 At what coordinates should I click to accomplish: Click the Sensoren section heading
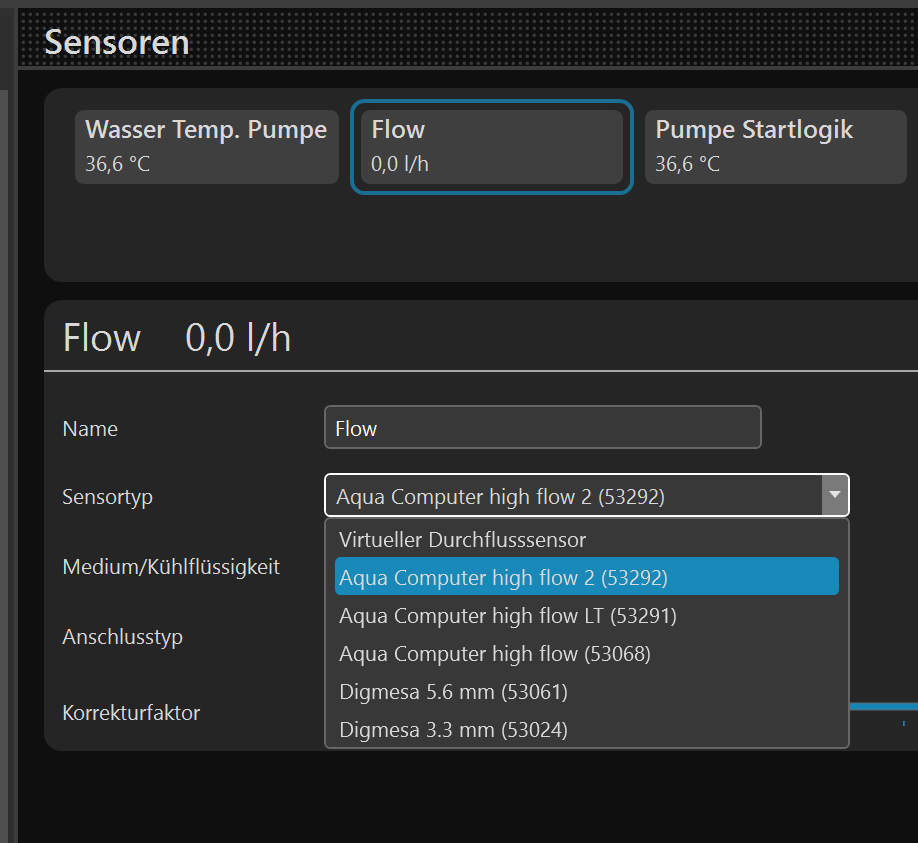click(x=117, y=43)
